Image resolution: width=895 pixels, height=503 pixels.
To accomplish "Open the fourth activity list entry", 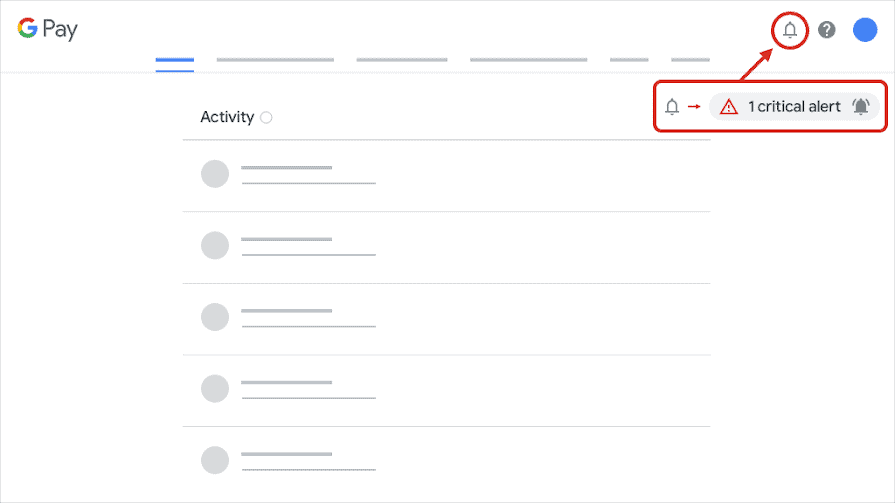I will (x=446, y=391).
